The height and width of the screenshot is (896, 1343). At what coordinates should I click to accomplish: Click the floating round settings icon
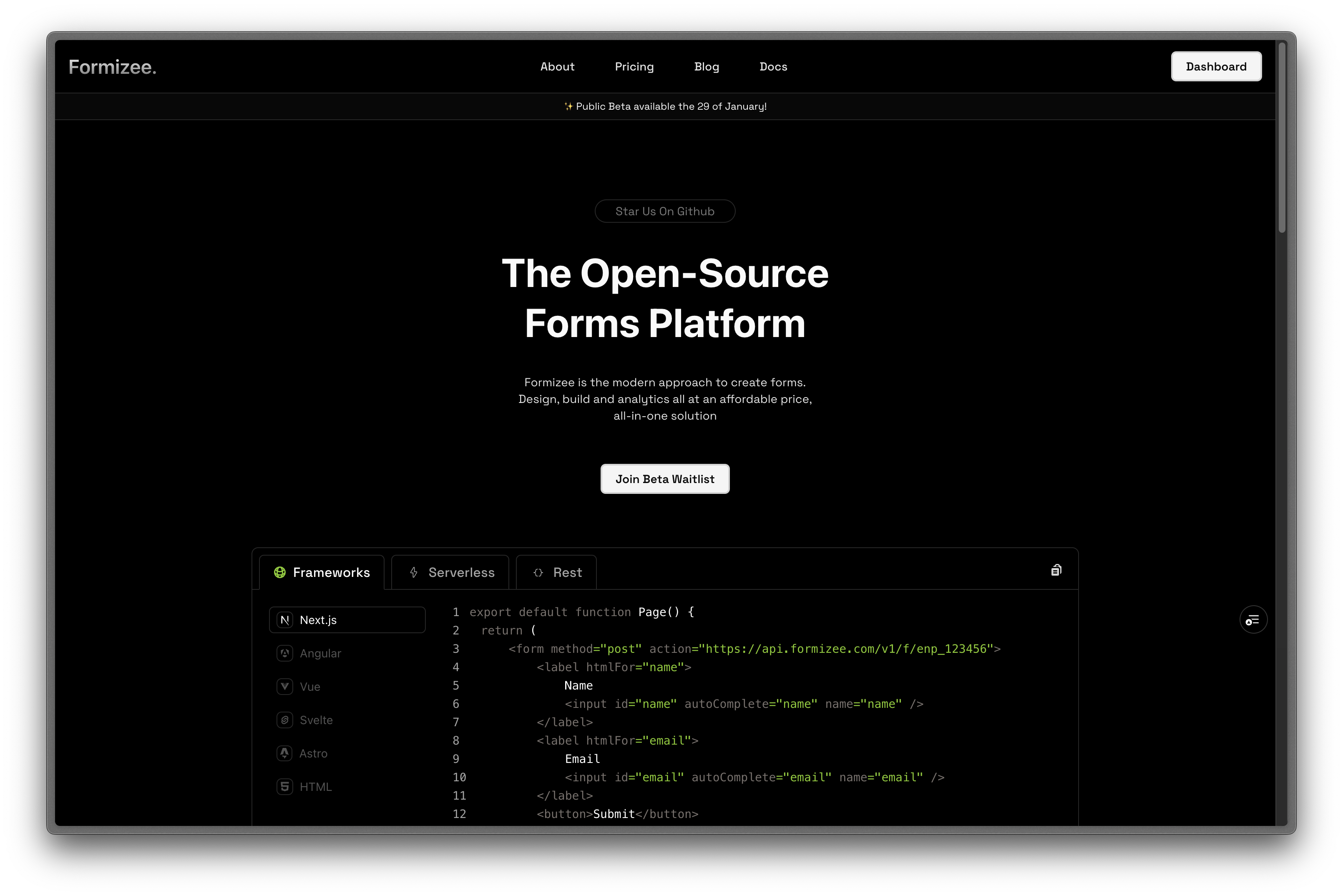[x=1253, y=619]
